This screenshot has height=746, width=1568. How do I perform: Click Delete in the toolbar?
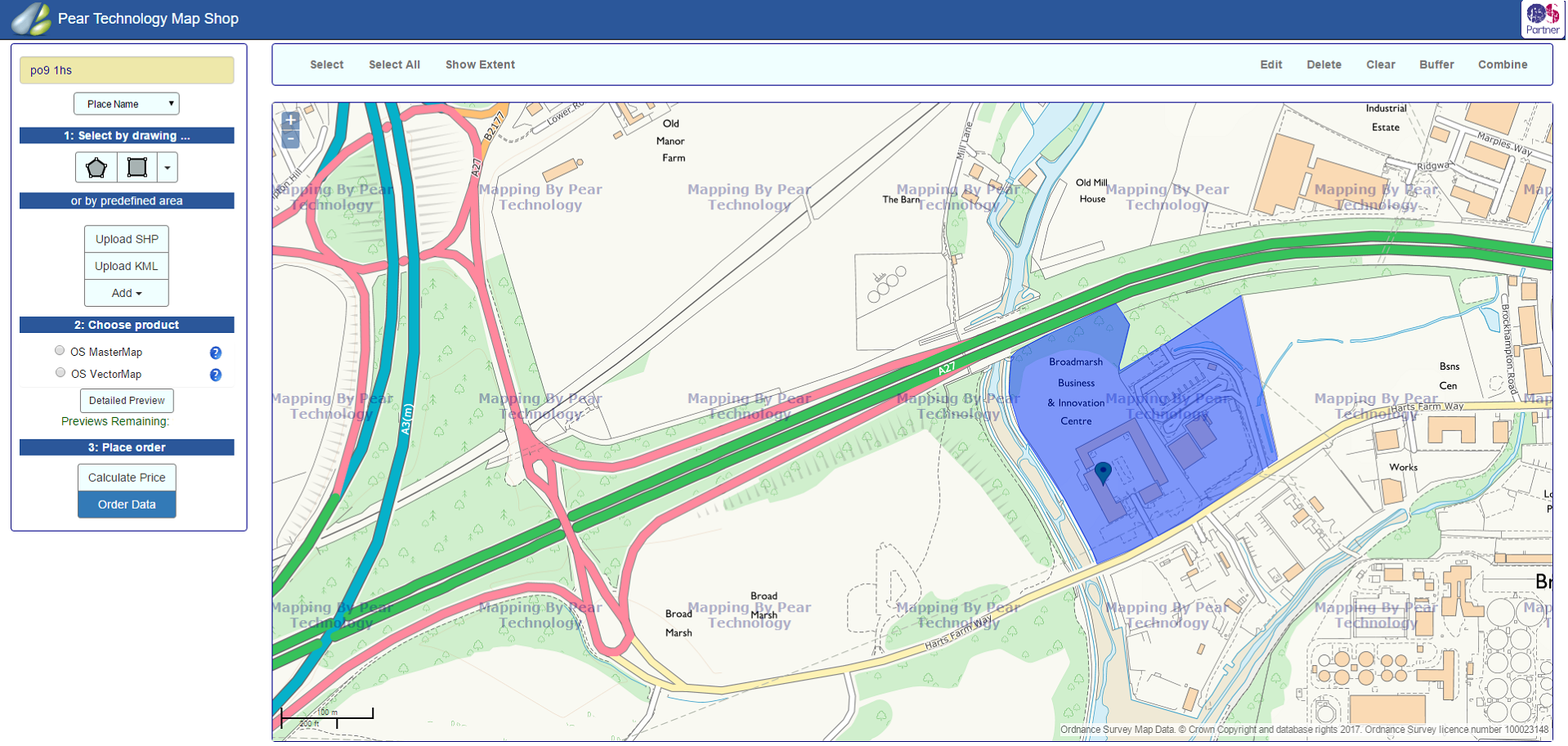click(x=1324, y=65)
